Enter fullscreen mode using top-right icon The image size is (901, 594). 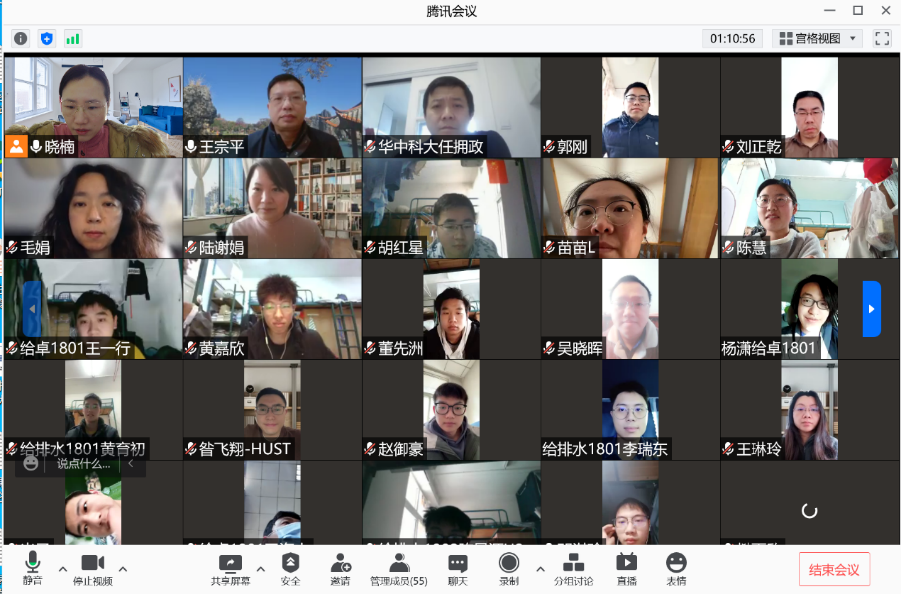[882, 38]
